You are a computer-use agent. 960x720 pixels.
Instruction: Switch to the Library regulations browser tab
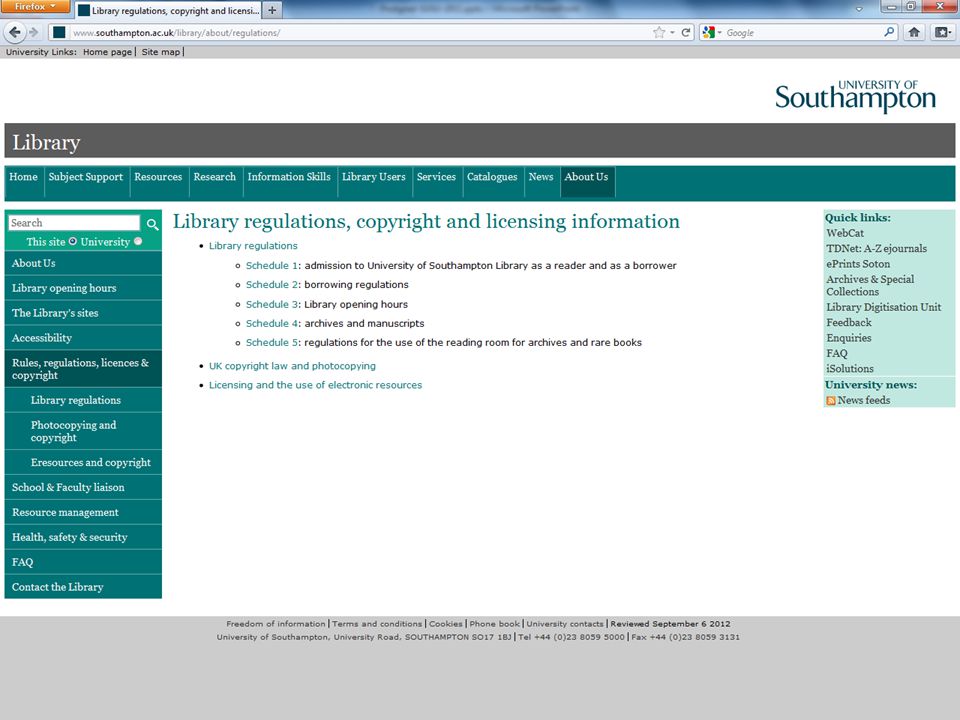pyautogui.click(x=168, y=10)
